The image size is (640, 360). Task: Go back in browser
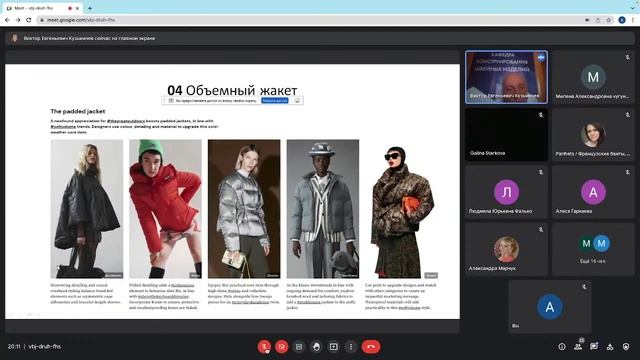pos(7,20)
